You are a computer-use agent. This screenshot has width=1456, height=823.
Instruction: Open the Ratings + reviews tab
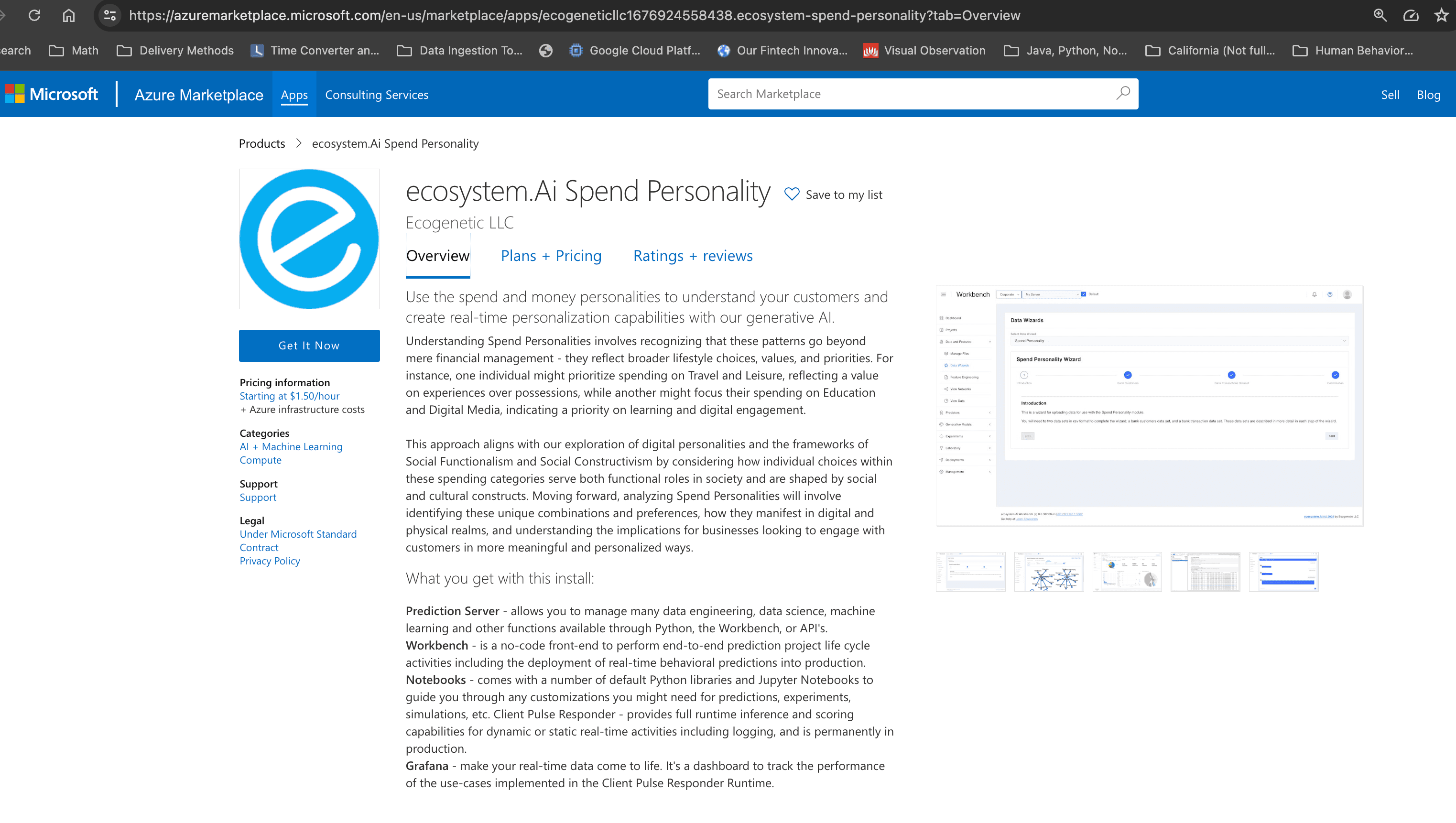693,256
